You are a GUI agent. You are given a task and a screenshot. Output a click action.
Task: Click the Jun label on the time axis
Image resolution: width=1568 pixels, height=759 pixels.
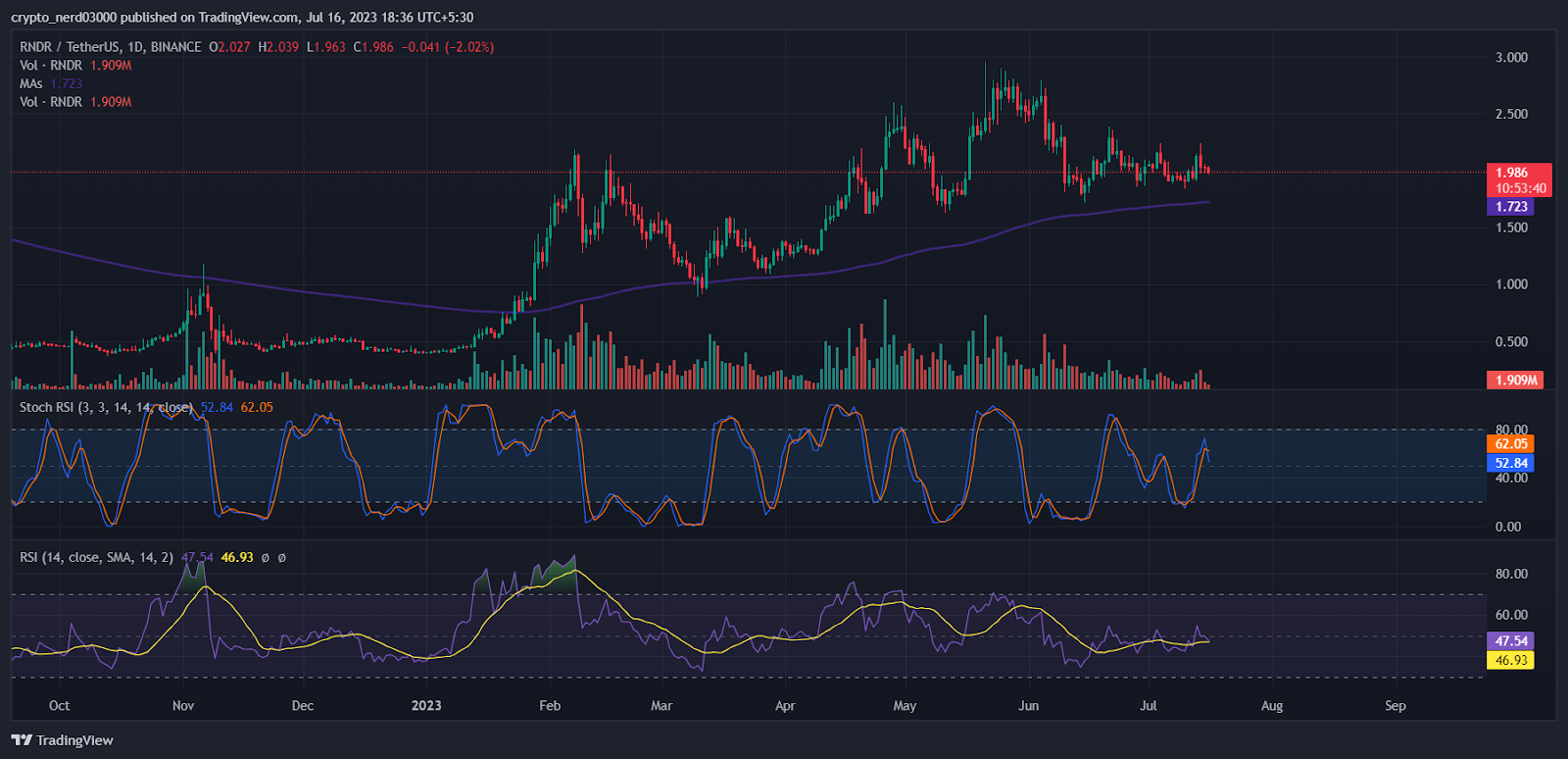coord(1028,706)
